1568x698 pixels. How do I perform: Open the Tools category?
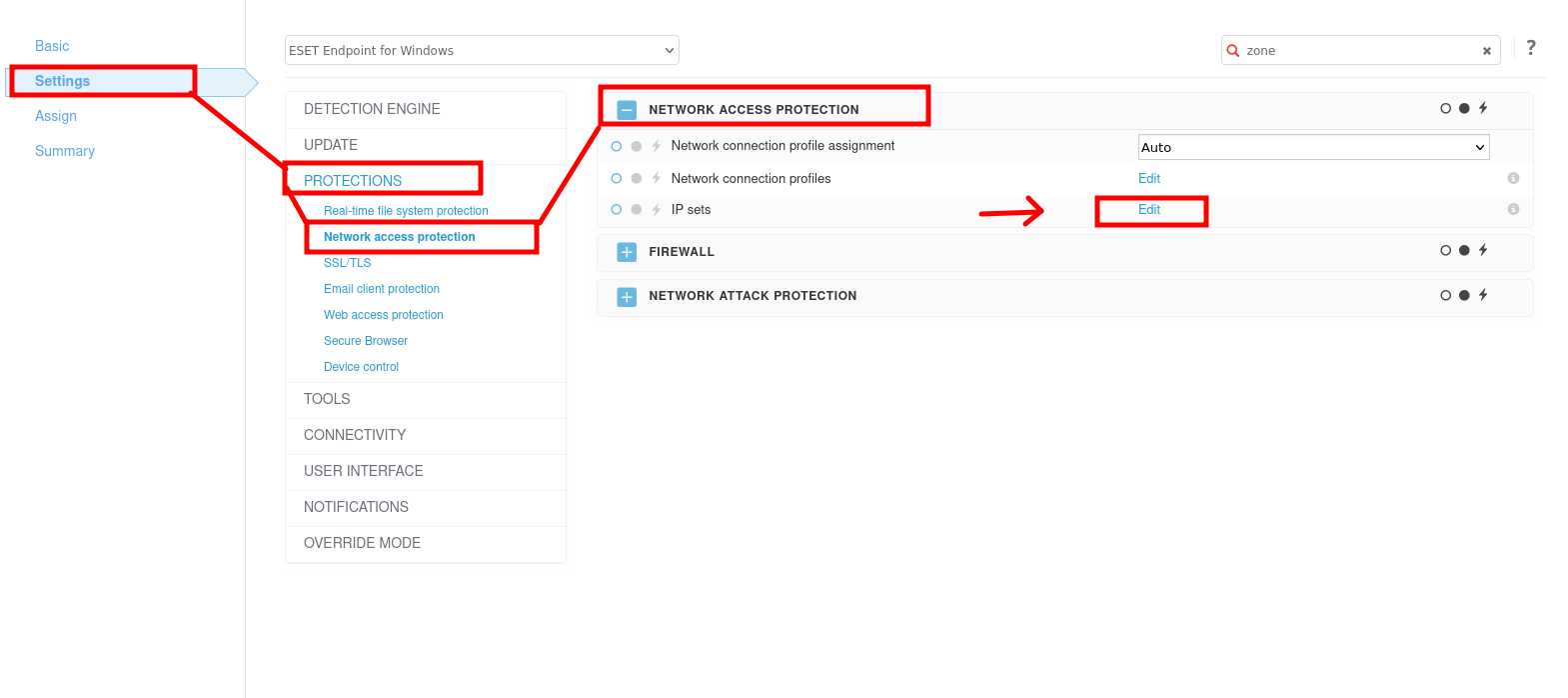click(x=327, y=399)
